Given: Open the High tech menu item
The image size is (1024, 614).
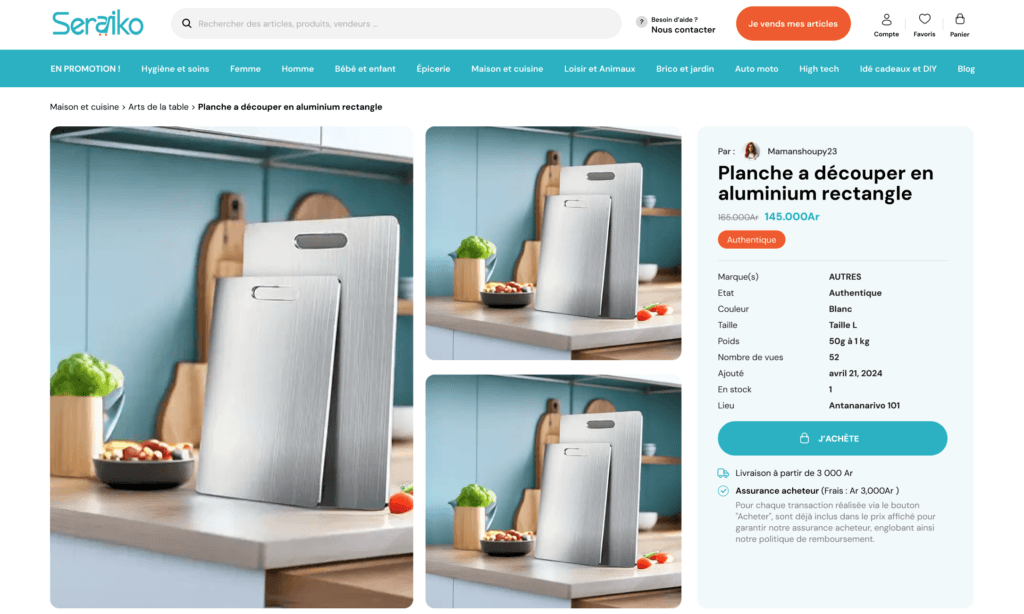Looking at the screenshot, I should pos(818,69).
